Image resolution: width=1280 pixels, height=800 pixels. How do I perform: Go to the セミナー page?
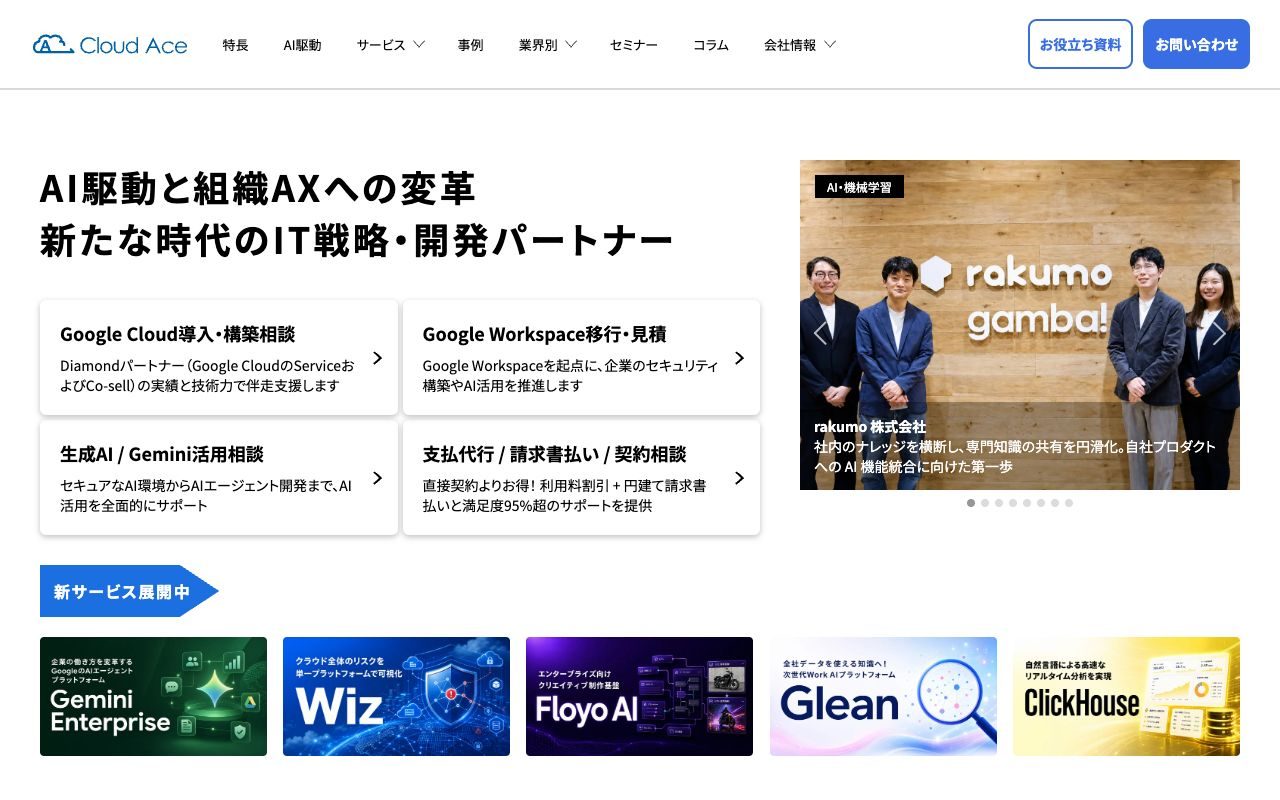click(634, 45)
